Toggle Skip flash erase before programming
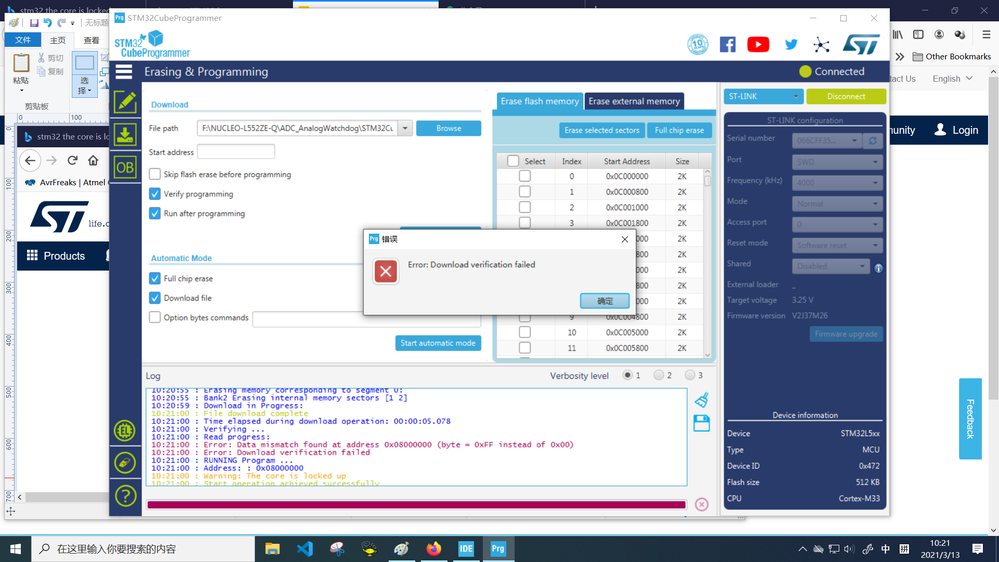This screenshot has height=562, width=999. pos(155,174)
